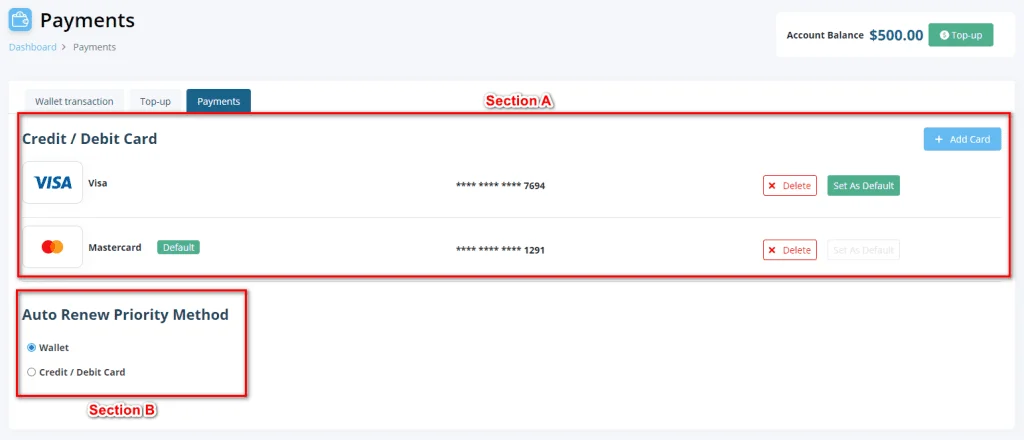Viewport: 1024px width, 440px height.
Task: Open the Top-up tab
Action: click(155, 101)
